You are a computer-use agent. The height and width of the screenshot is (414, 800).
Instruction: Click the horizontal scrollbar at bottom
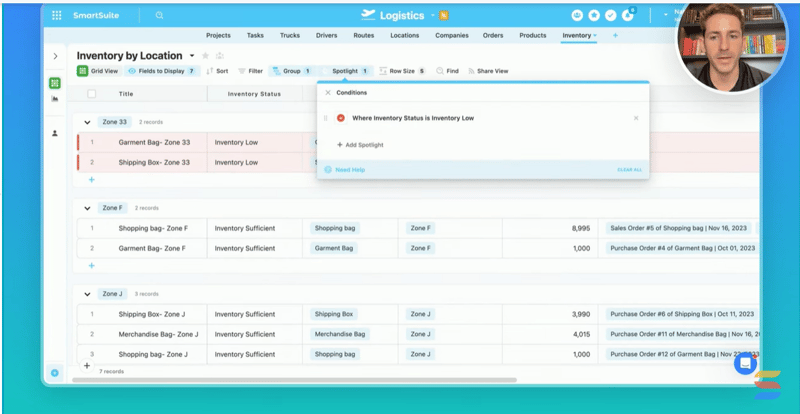coord(294,380)
